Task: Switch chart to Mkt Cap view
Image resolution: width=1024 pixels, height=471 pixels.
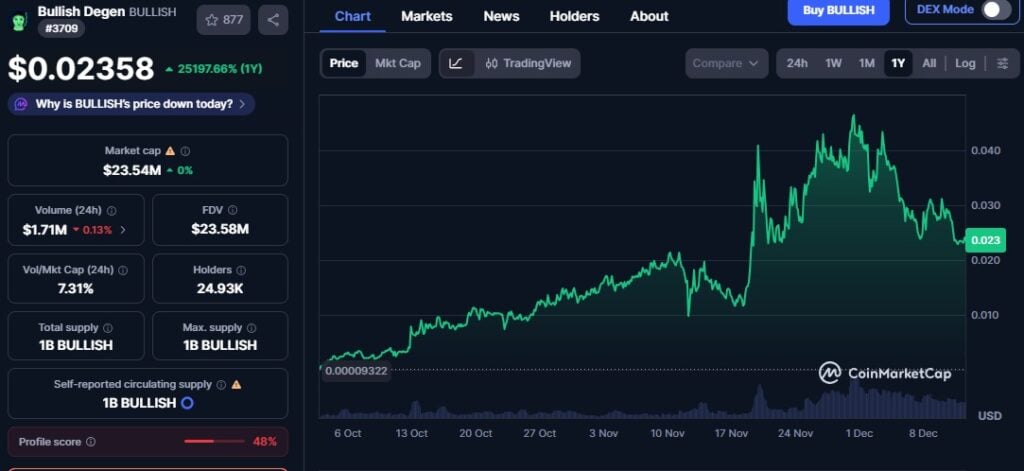Action: [x=397, y=63]
